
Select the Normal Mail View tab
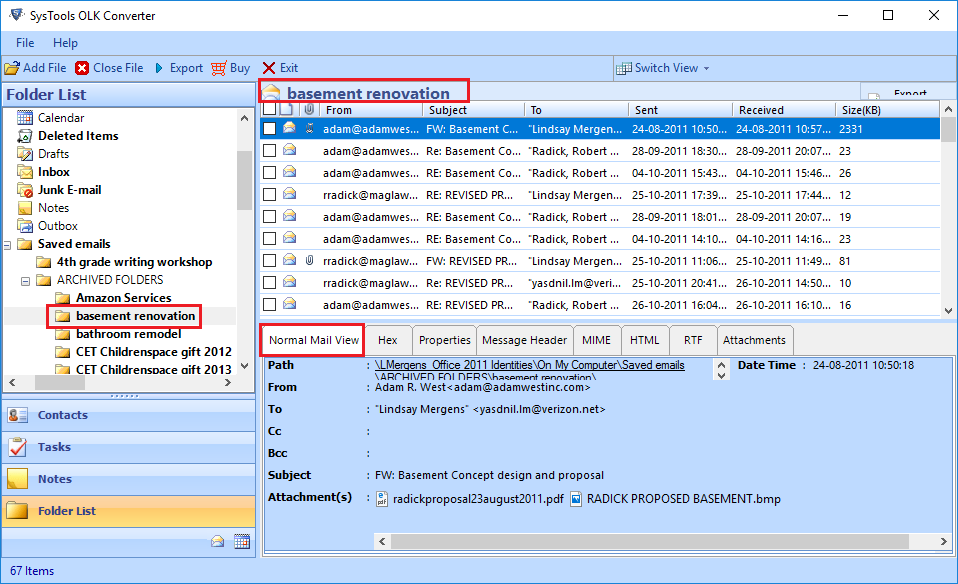(x=313, y=340)
